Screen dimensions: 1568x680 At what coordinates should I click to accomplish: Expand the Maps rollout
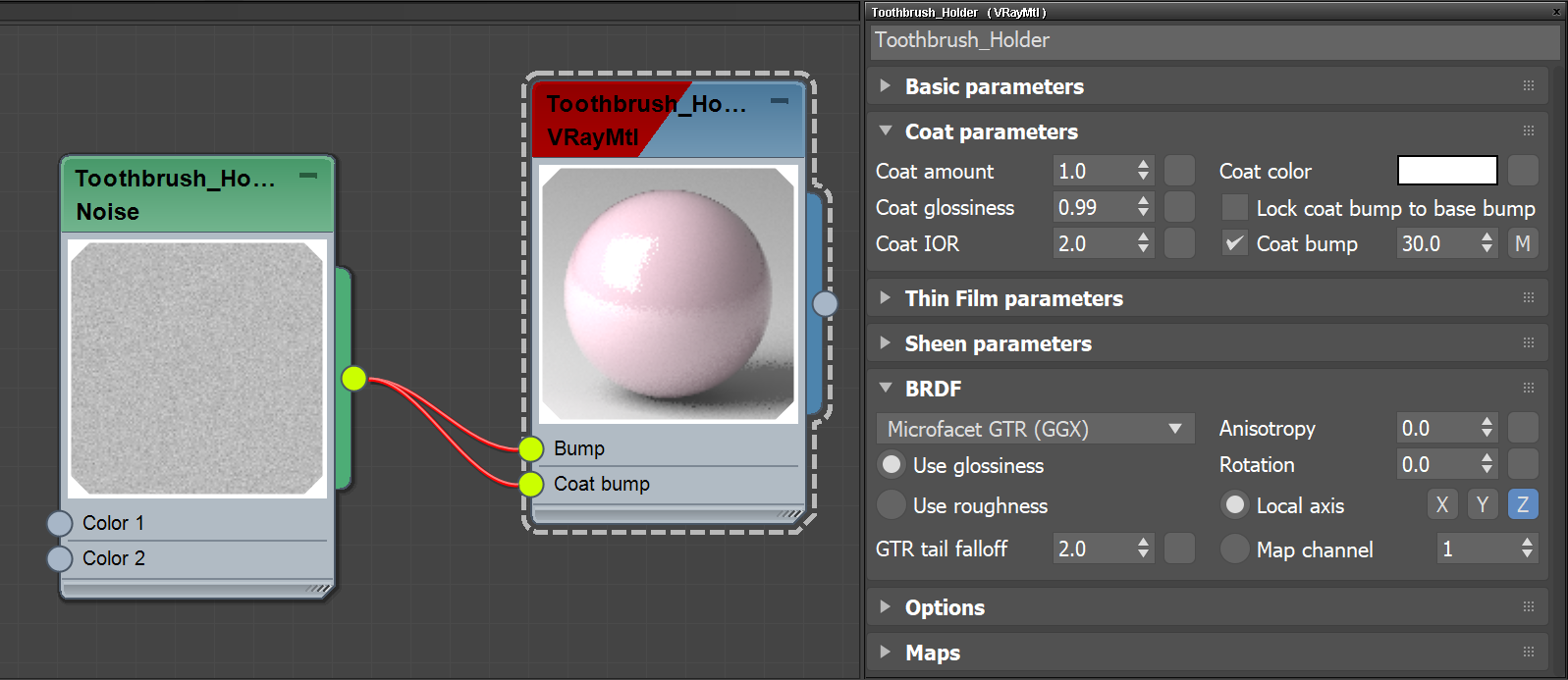[886, 652]
